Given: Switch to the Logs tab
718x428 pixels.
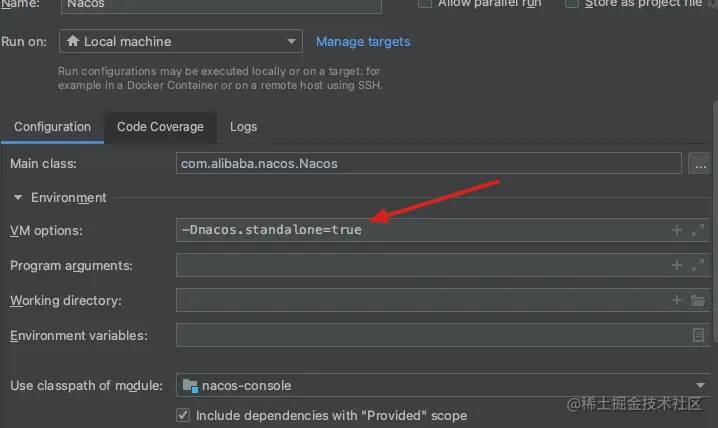Looking at the screenshot, I should 243,127.
